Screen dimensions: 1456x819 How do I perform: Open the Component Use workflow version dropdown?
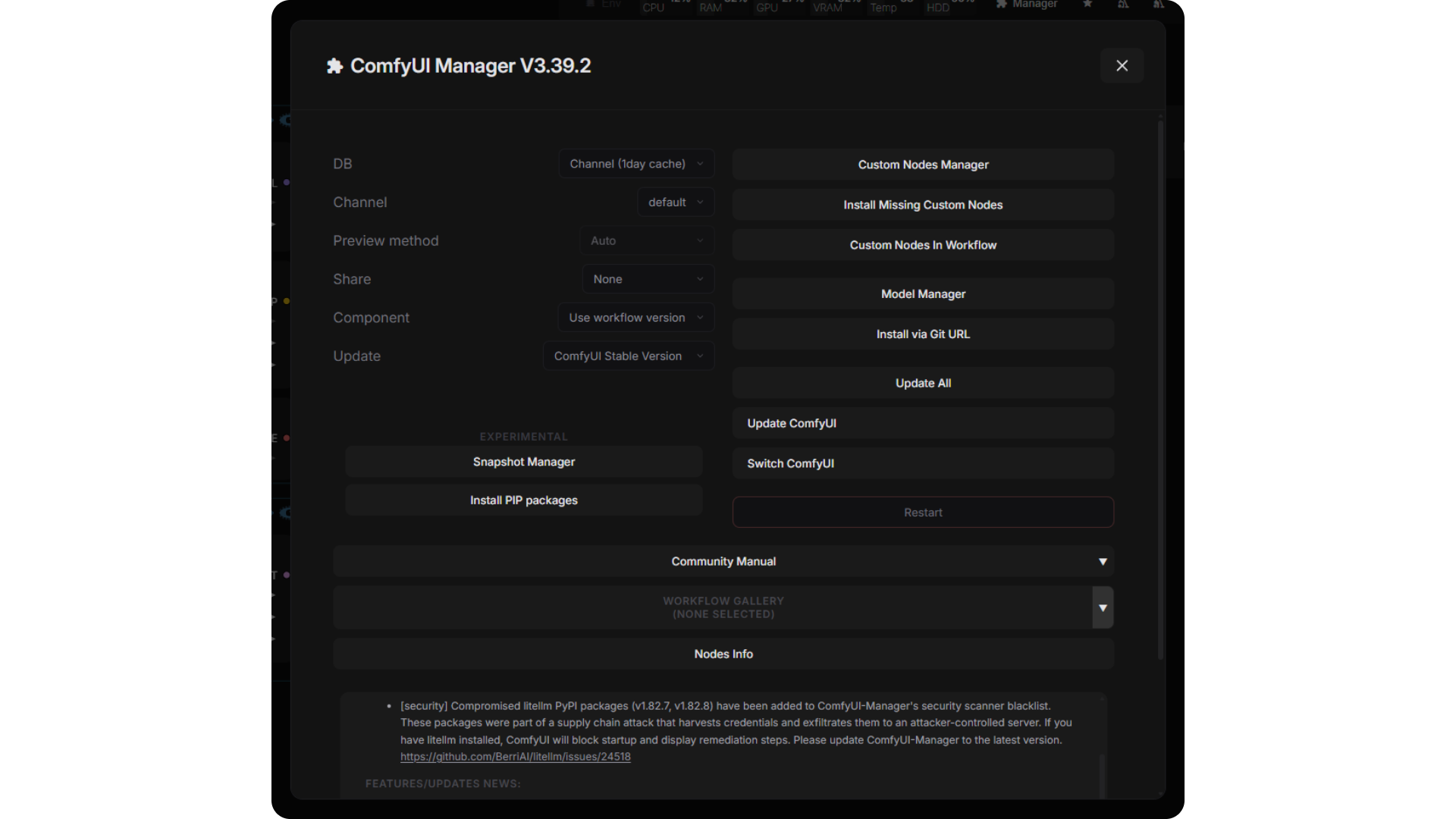635,318
